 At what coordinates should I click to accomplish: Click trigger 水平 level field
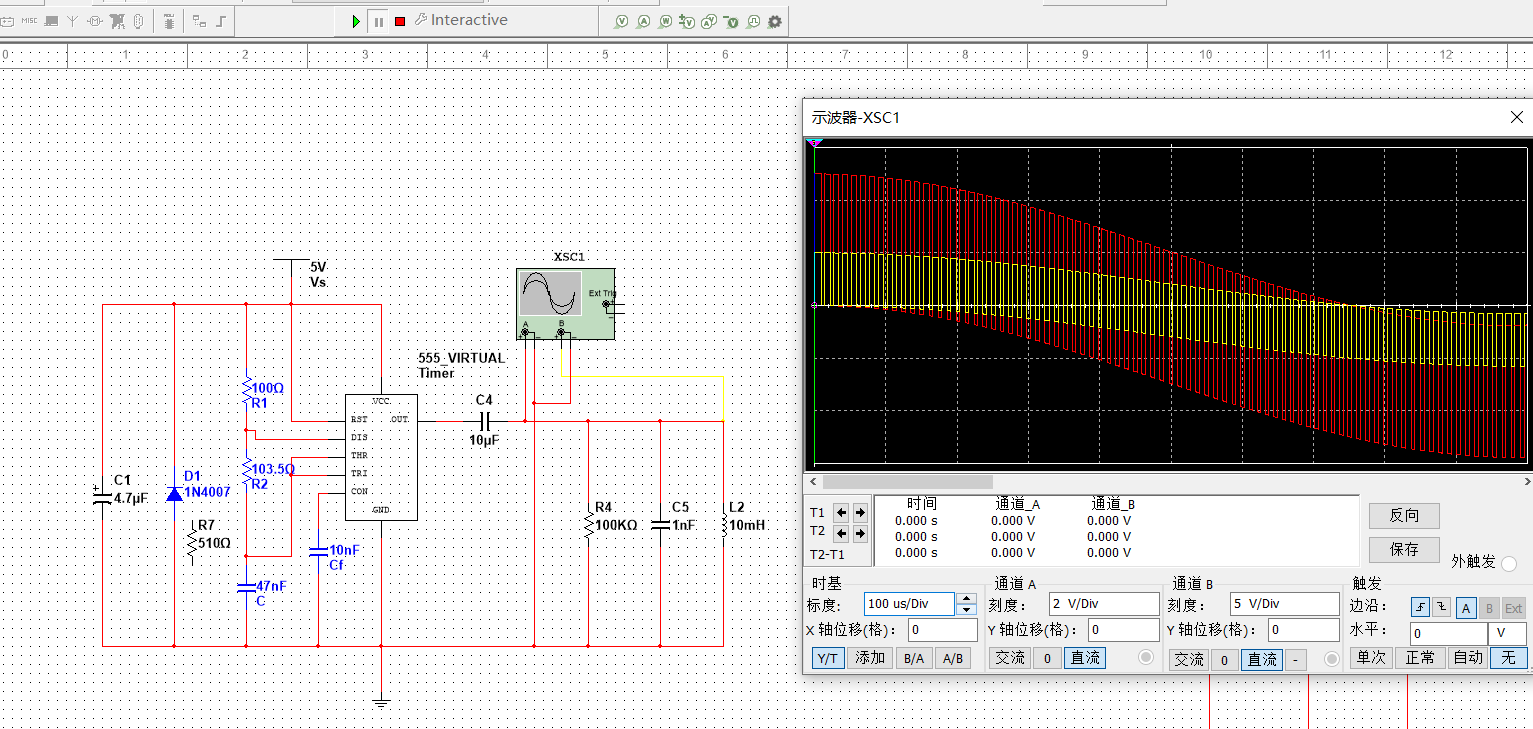tap(1449, 634)
